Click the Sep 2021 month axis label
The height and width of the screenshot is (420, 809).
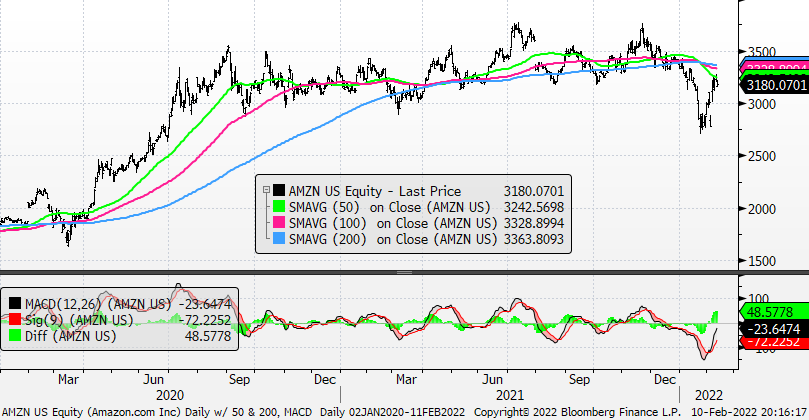click(x=579, y=379)
